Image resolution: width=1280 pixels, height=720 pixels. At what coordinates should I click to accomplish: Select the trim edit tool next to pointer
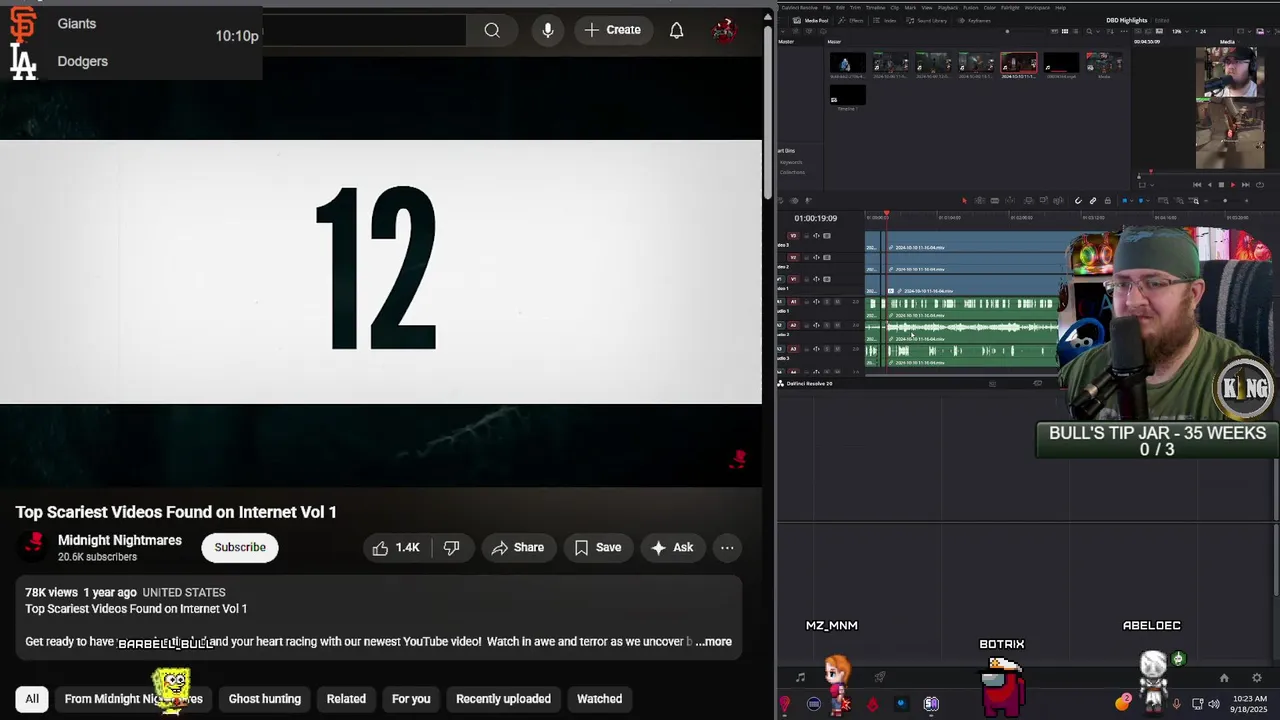[979, 200]
